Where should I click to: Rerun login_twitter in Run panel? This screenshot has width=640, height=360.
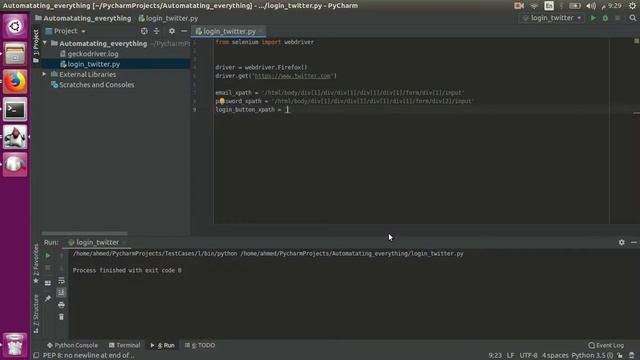[x=48, y=256]
